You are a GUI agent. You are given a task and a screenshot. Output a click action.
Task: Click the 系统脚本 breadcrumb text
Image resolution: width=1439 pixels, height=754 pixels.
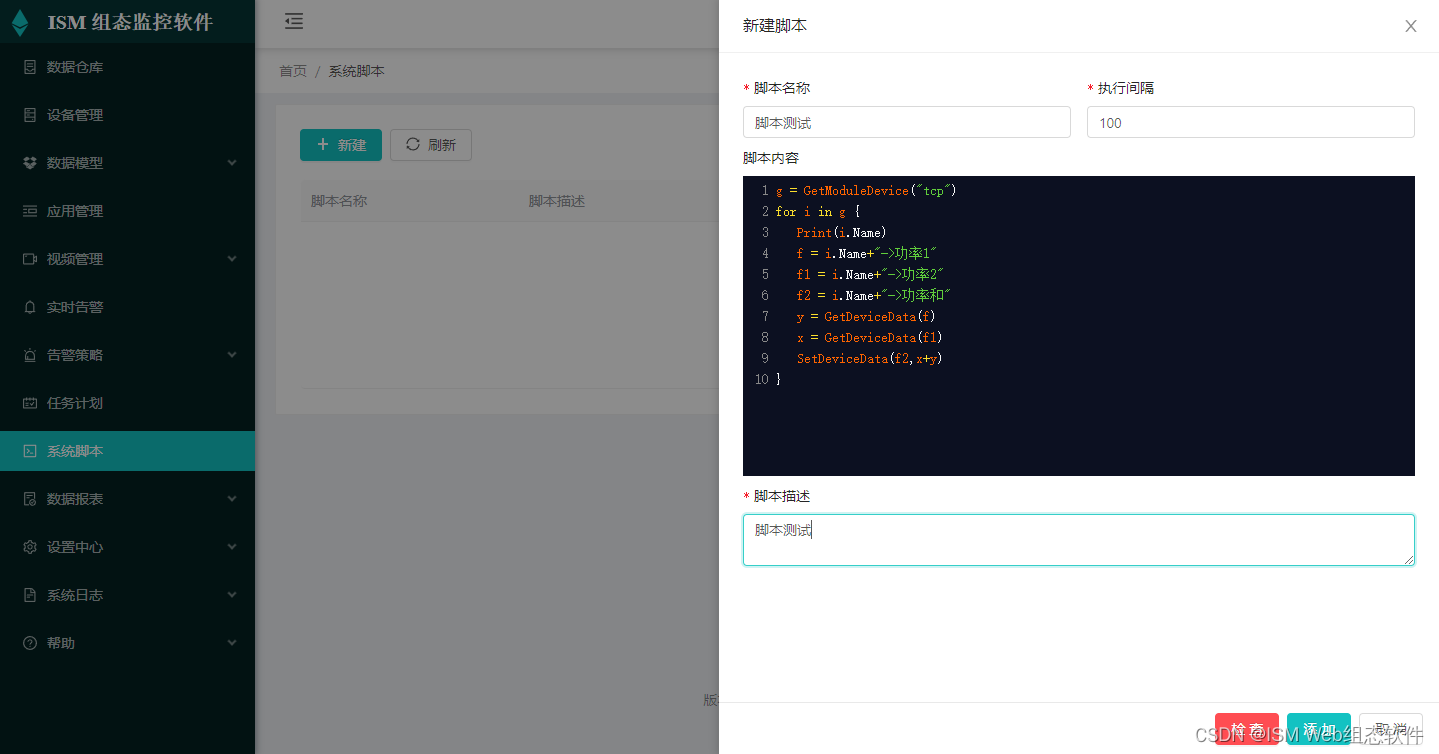(x=357, y=71)
